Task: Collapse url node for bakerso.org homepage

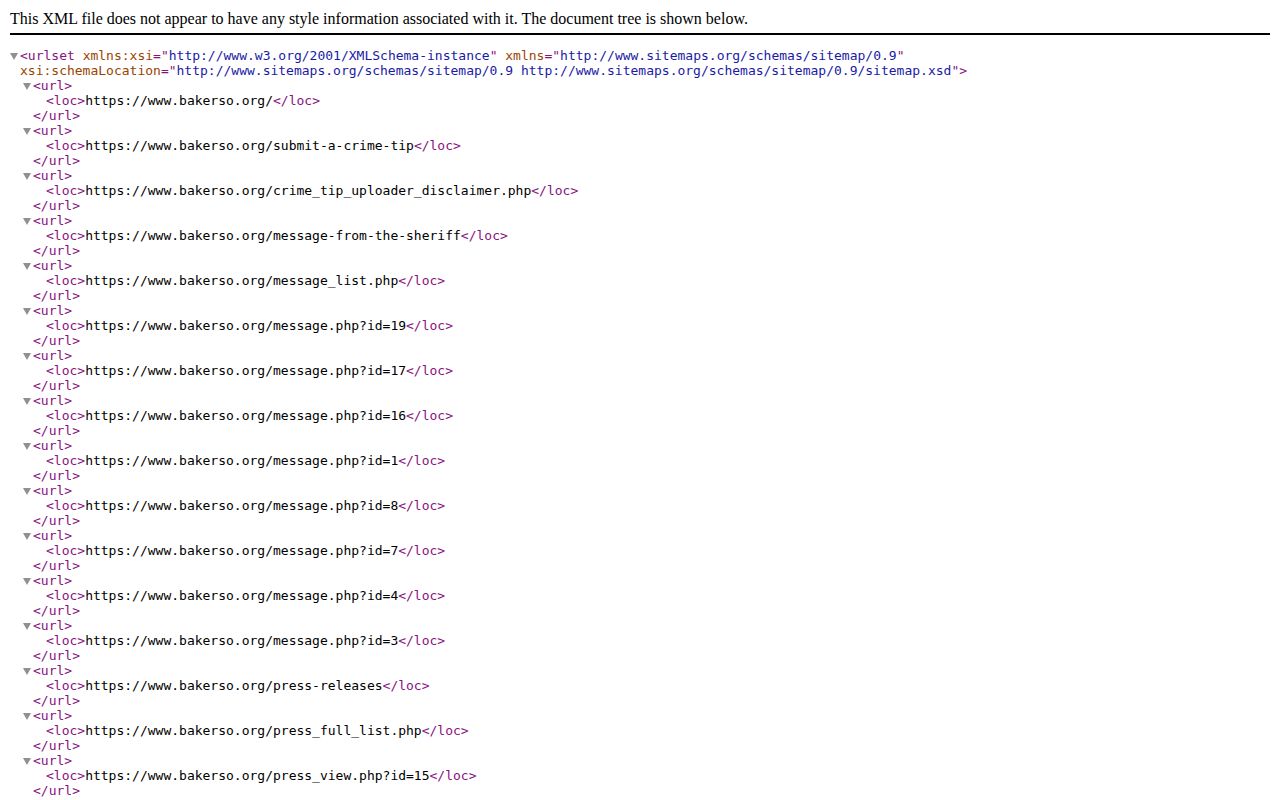Action: pos(28,86)
